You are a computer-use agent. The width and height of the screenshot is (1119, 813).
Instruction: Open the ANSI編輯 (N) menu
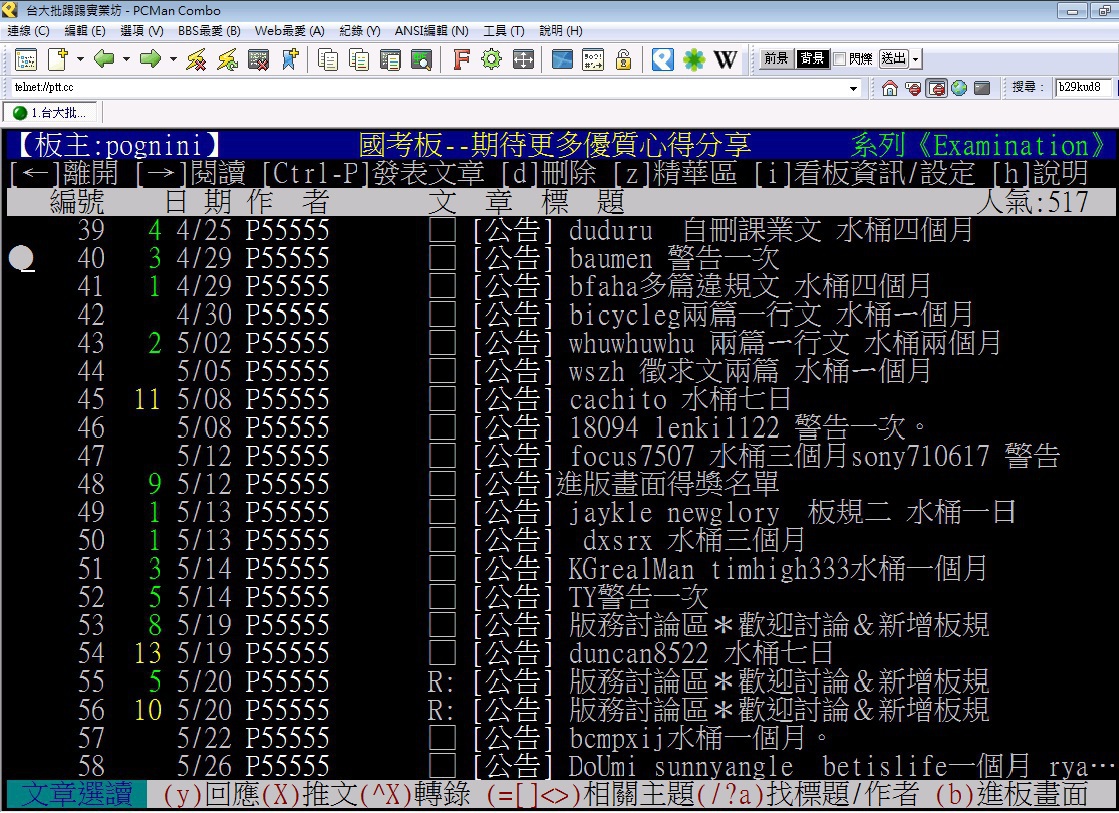[x=432, y=31]
